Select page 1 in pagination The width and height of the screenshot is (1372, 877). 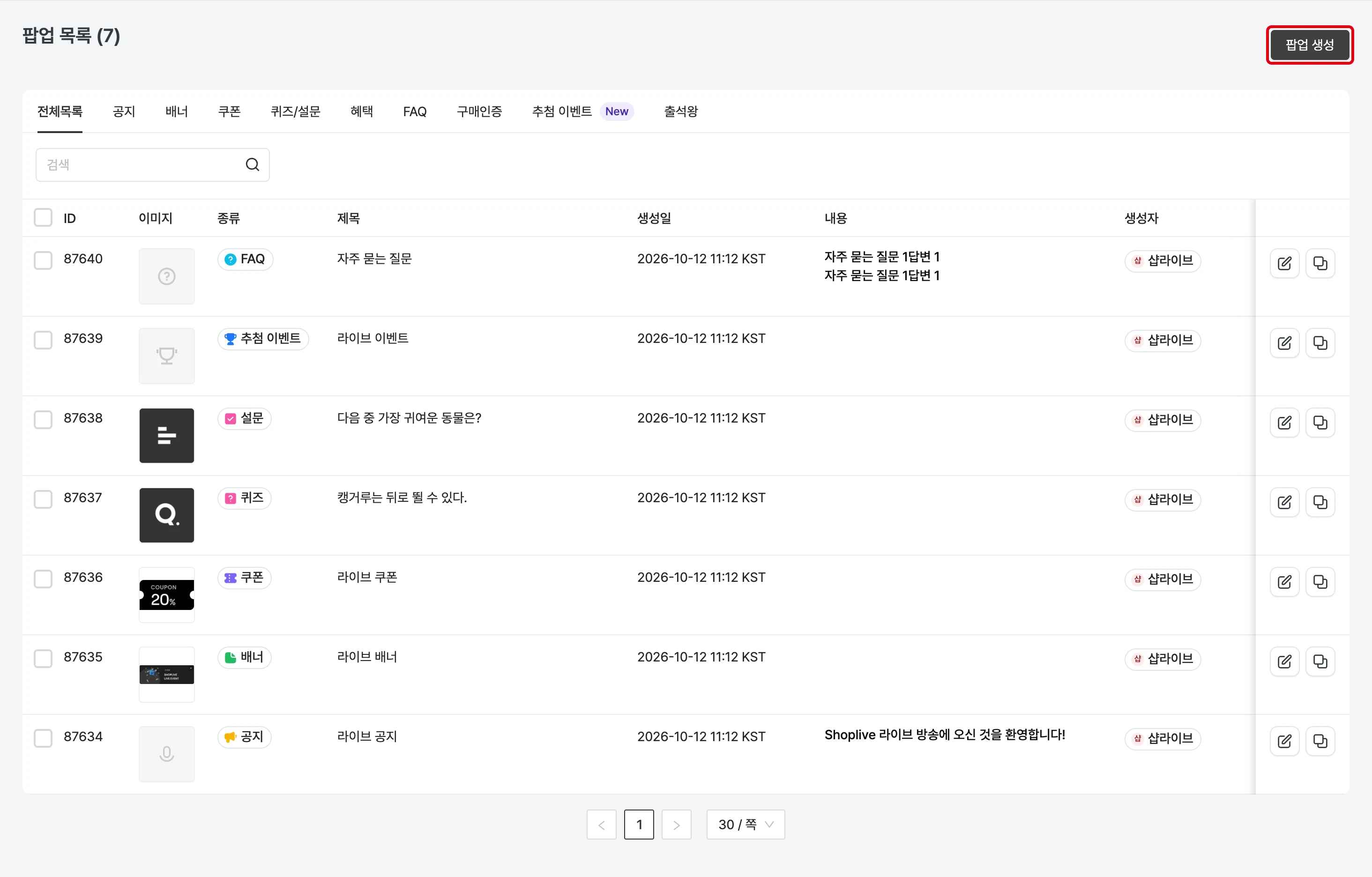click(639, 825)
